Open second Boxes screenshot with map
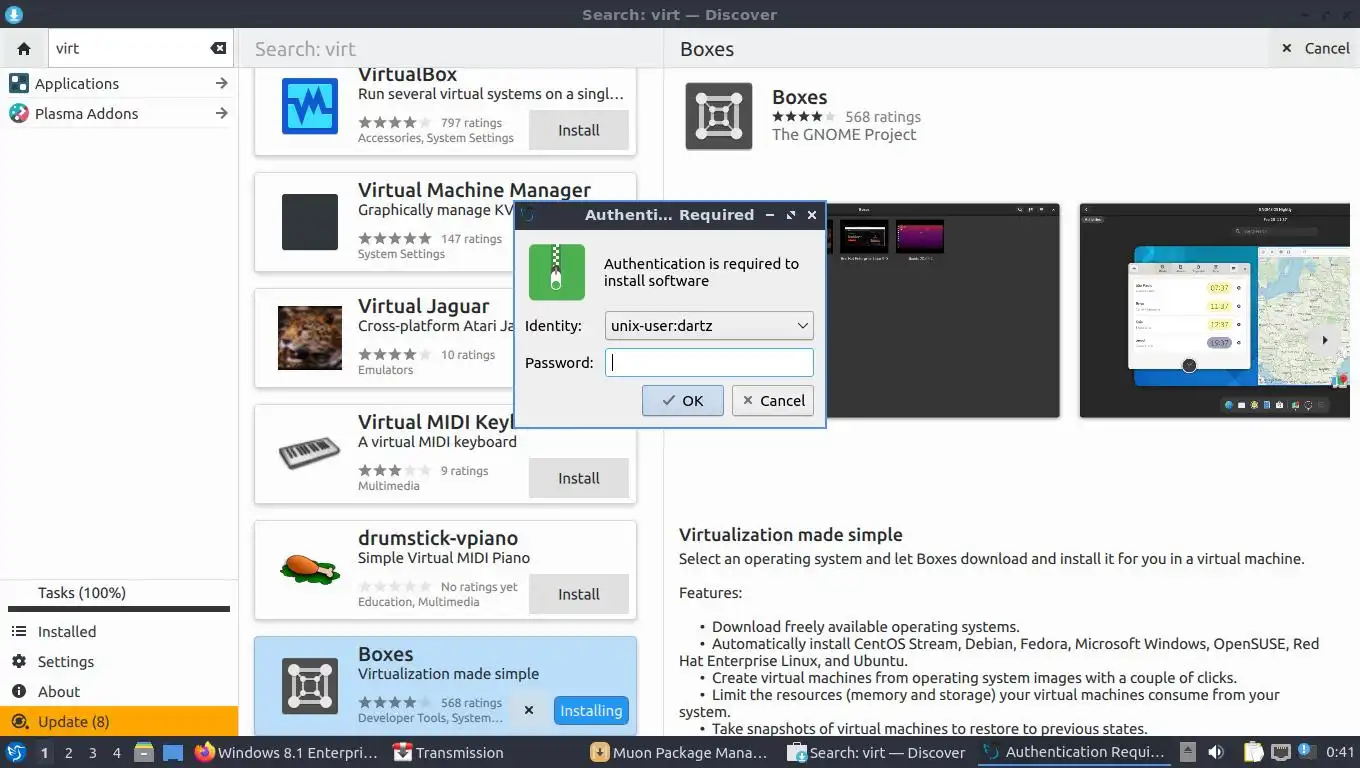Screen dimensions: 1360x768 (1214, 310)
